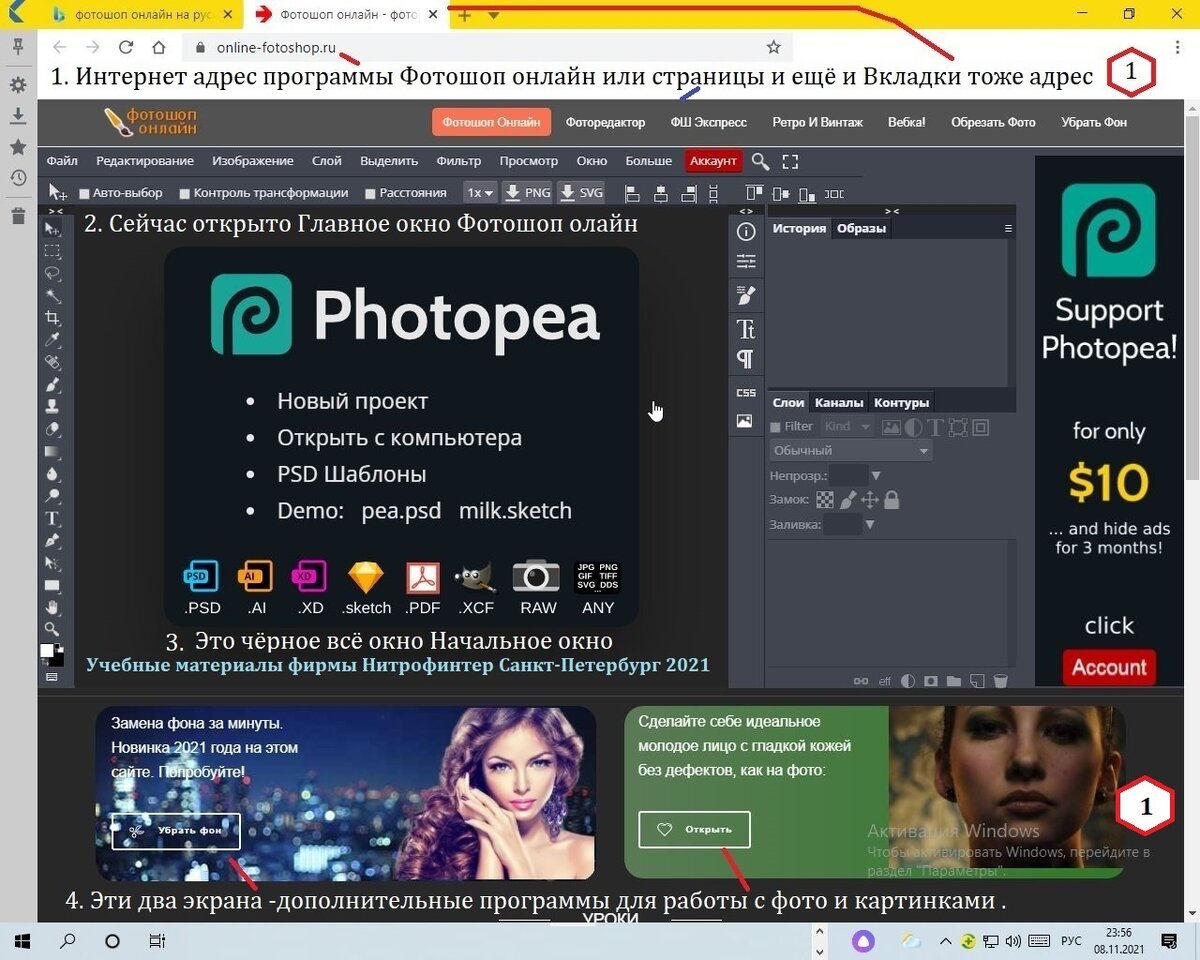Select the Hand tool
Viewport: 1200px width, 960px height.
53,607
